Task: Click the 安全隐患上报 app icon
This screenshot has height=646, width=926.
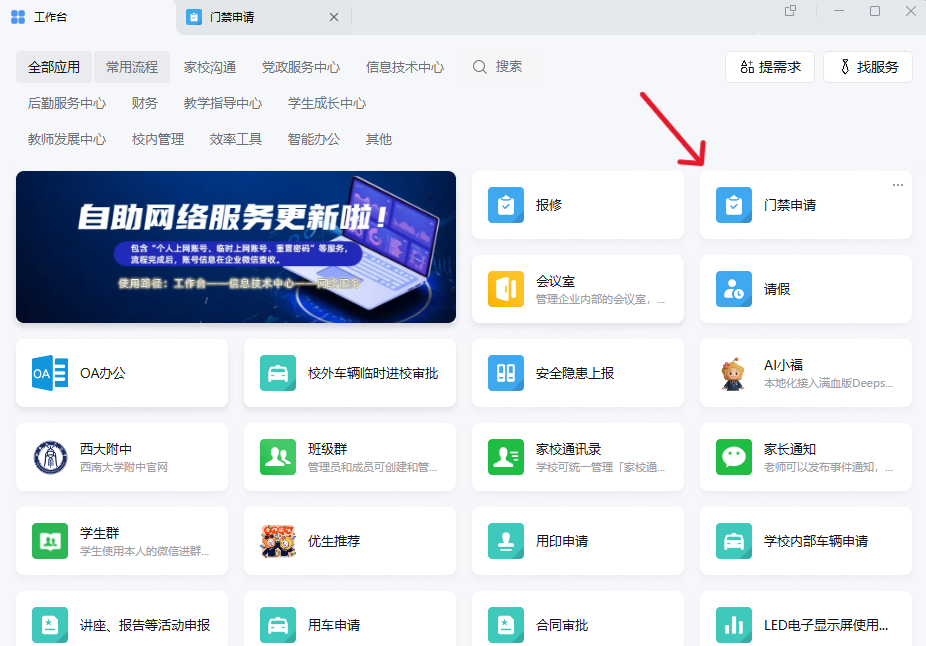Action: point(506,373)
